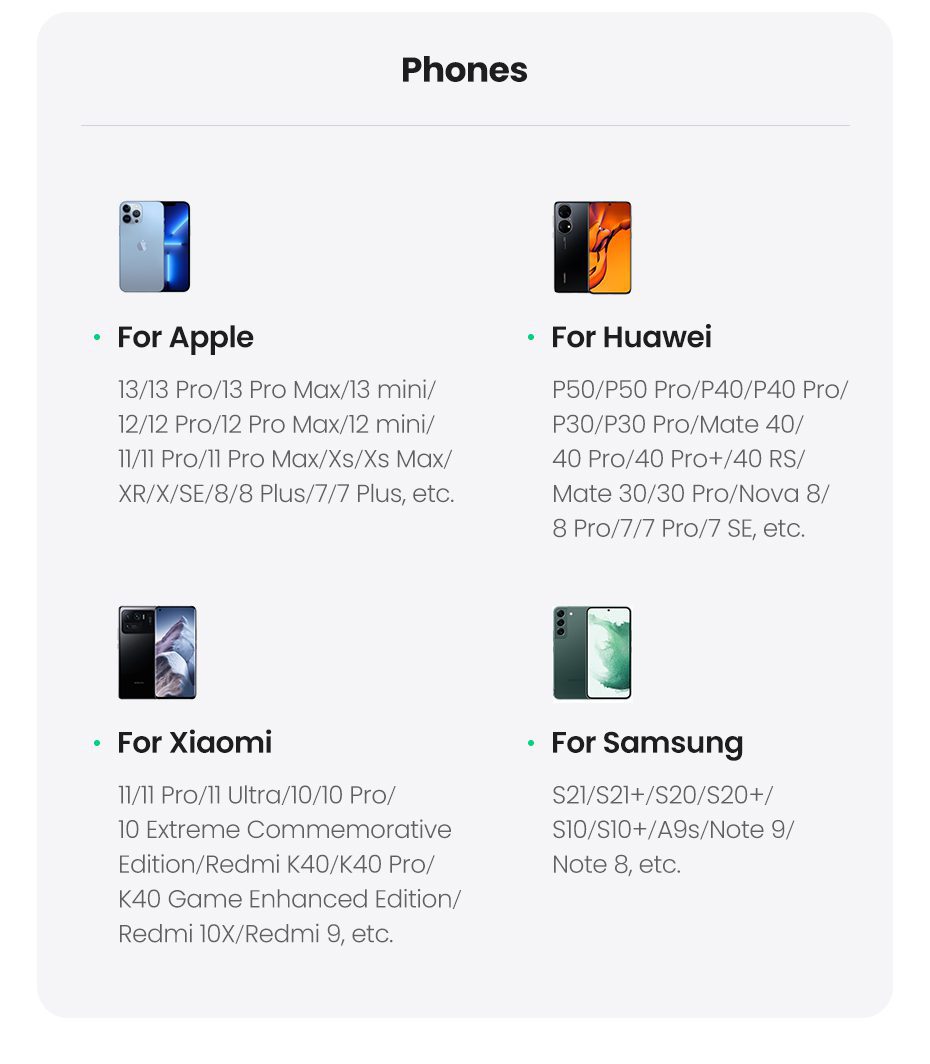The width and height of the screenshot is (930, 1064).
Task: Click the green Samsung Galaxy phone image
Action: tap(592, 652)
